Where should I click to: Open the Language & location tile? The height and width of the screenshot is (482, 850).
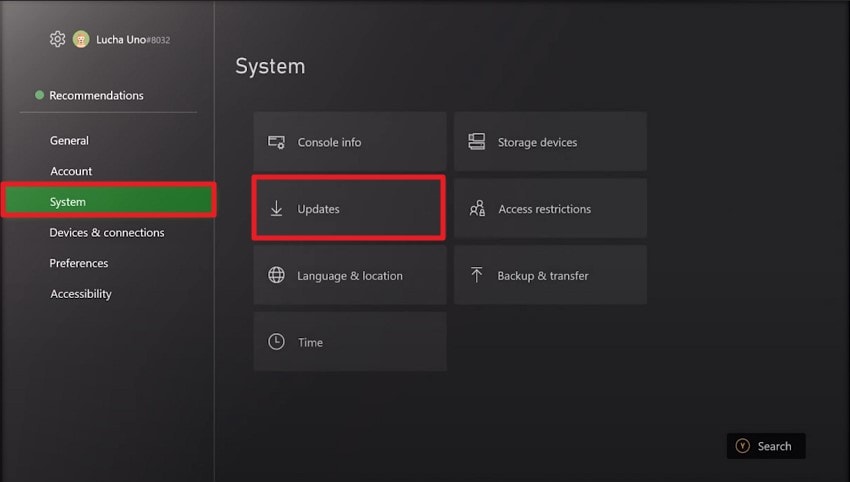[x=350, y=275]
